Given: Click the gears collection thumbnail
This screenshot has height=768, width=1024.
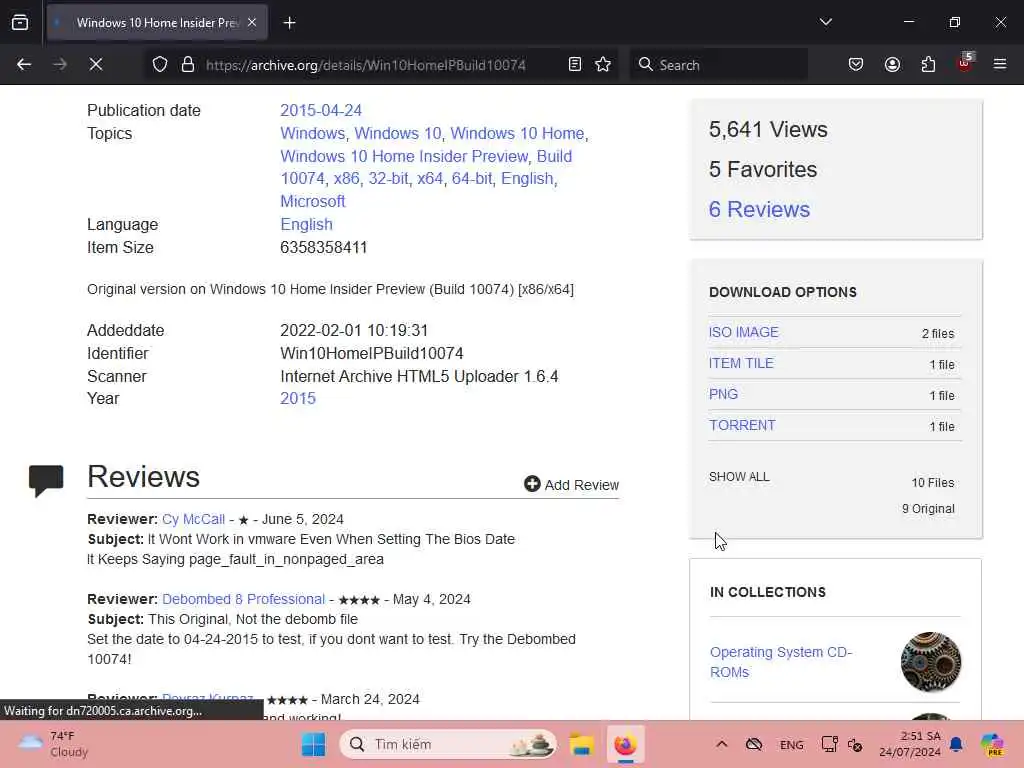Looking at the screenshot, I should coord(931,662).
